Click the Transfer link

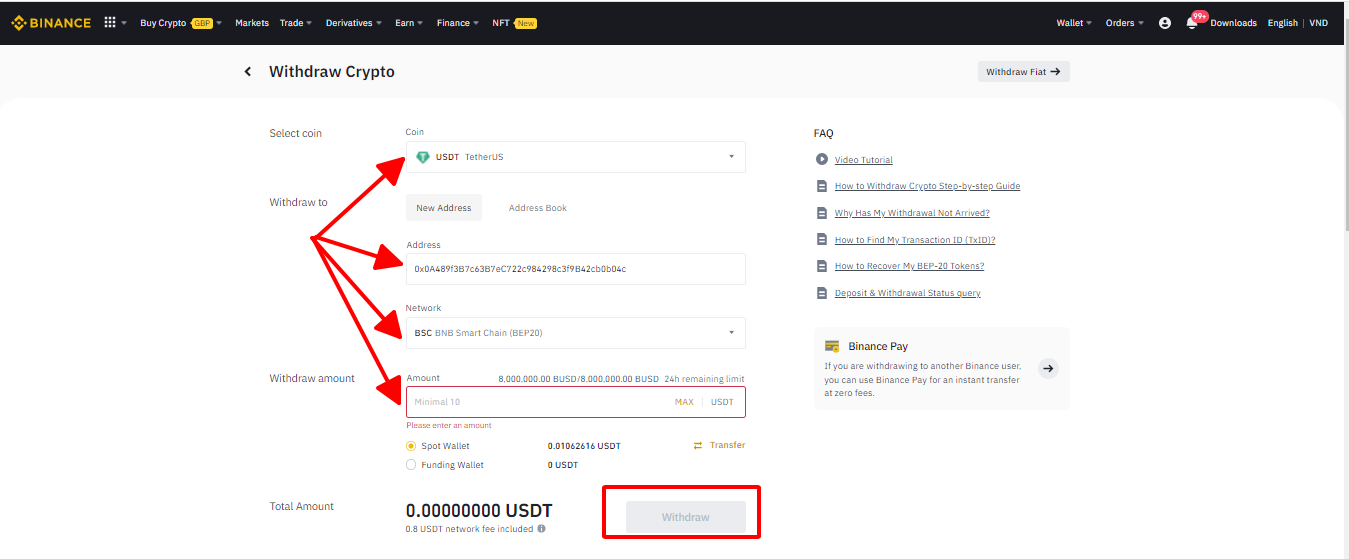[728, 445]
